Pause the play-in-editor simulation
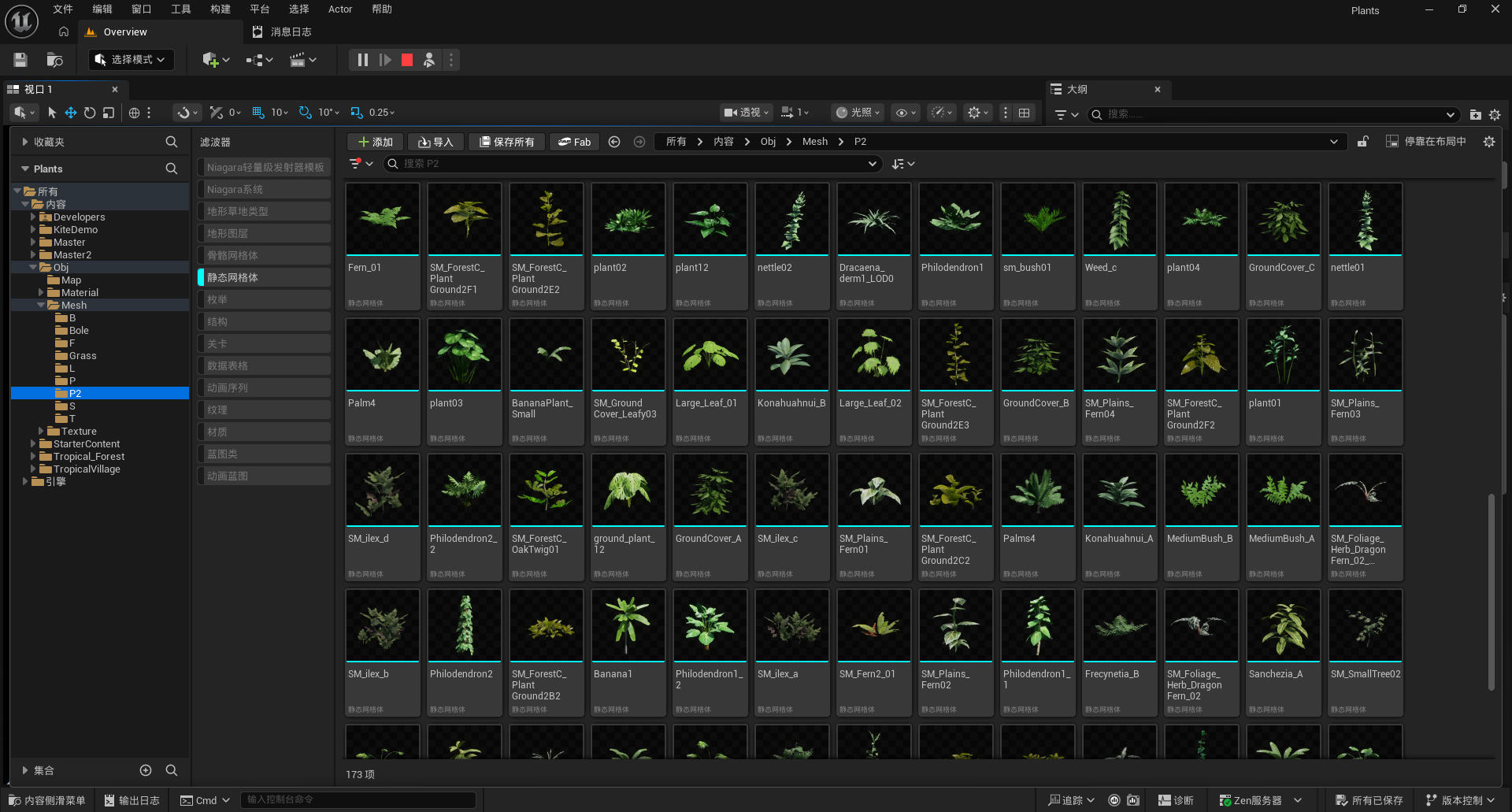Viewport: 1512px width, 812px height. coord(362,60)
